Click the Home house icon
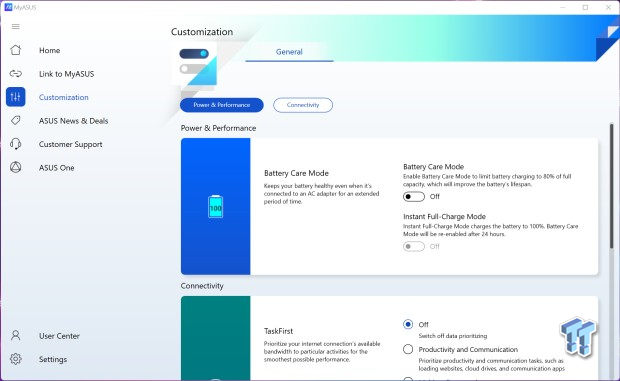 coord(16,50)
